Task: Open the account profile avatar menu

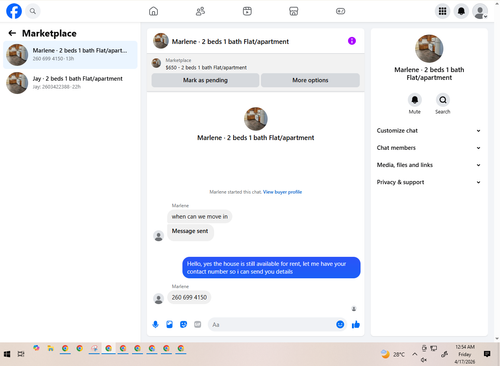Action: [480, 11]
